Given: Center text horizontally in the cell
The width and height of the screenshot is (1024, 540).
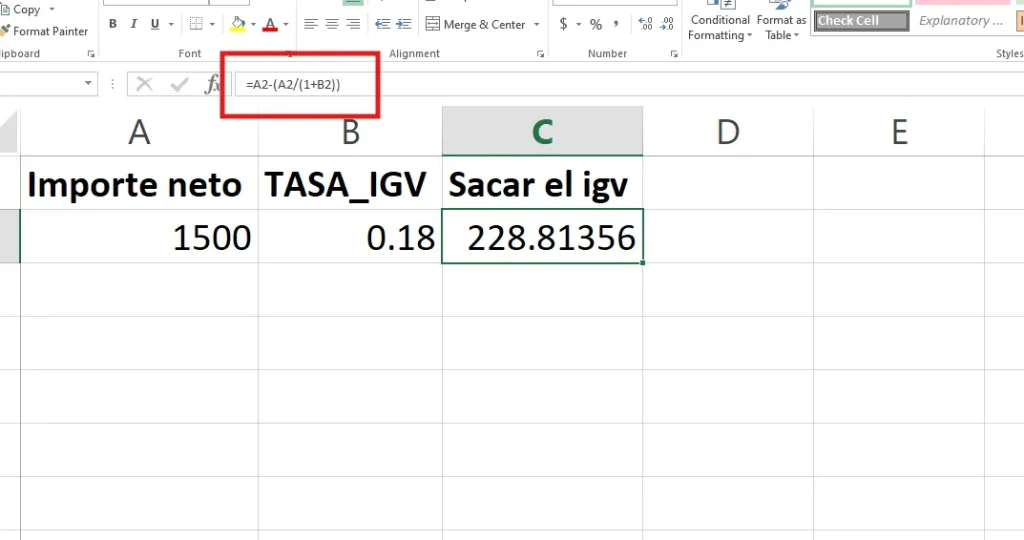Looking at the screenshot, I should (332, 24).
